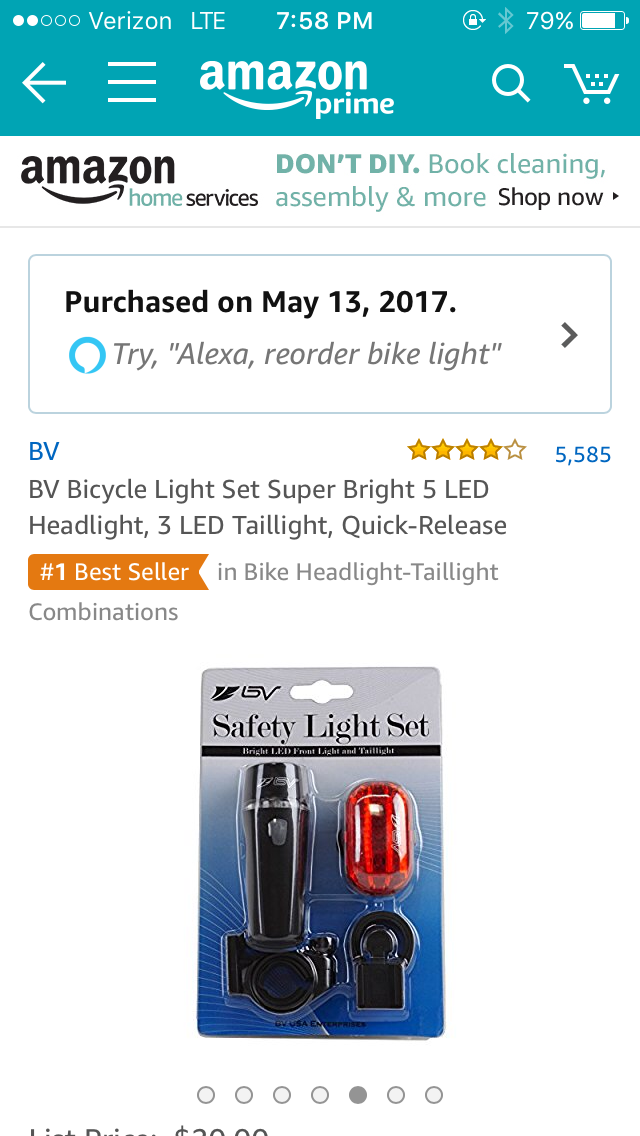This screenshot has height=1136, width=640.
Task: Tap the Alexa ring icon
Action: pyautogui.click(x=87, y=355)
